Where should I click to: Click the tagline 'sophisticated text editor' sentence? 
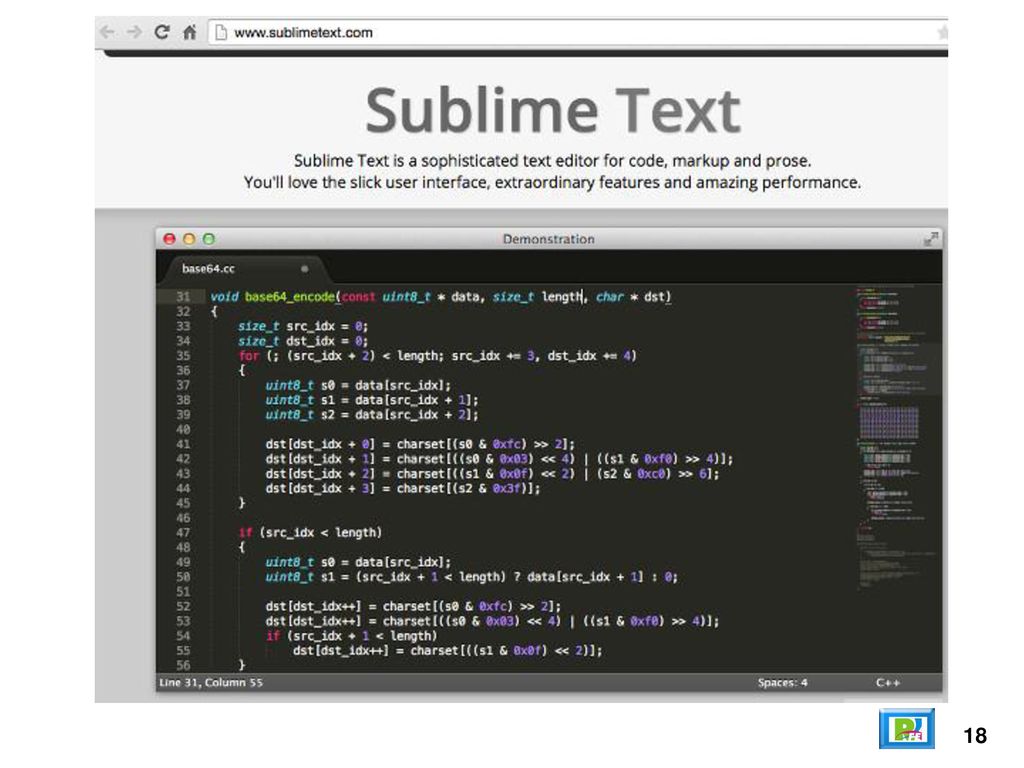(552, 161)
